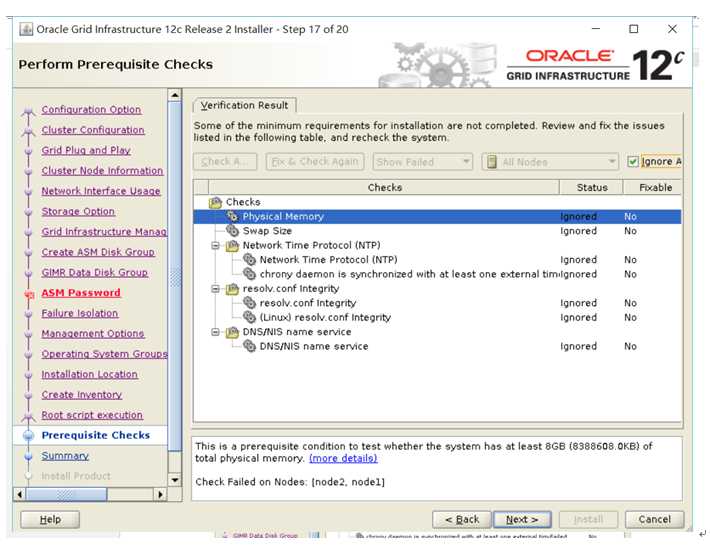
Task: Select the Verification Result tab
Action: (x=244, y=105)
